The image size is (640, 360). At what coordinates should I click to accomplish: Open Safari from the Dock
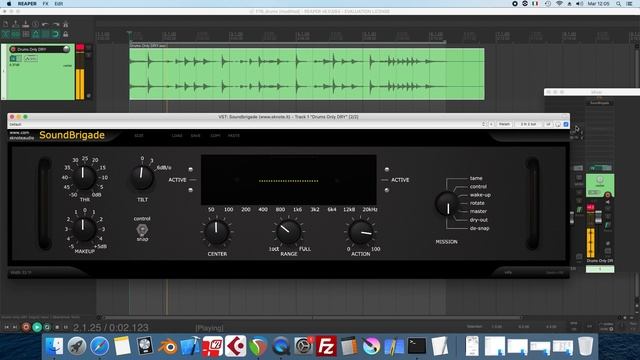100,346
